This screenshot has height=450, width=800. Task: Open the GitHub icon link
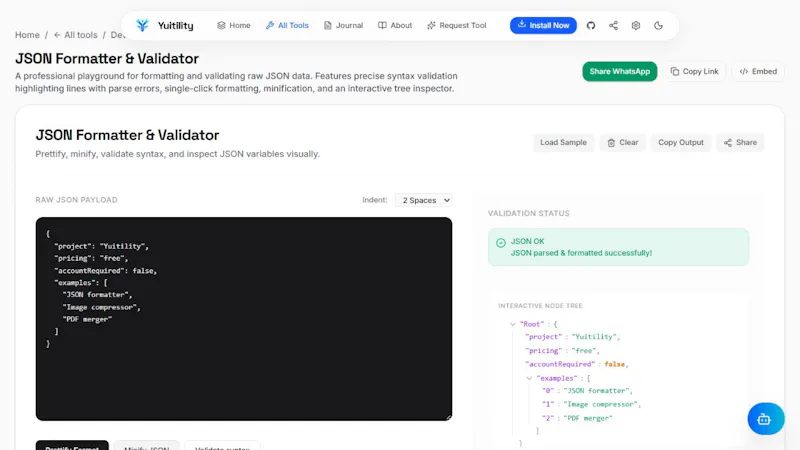591,26
